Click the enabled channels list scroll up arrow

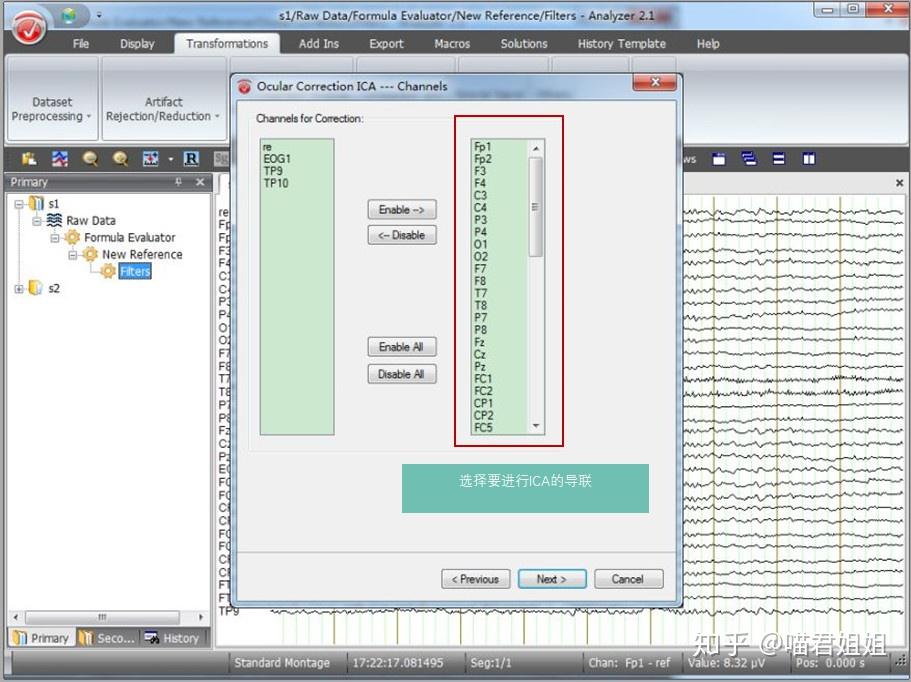click(x=536, y=149)
